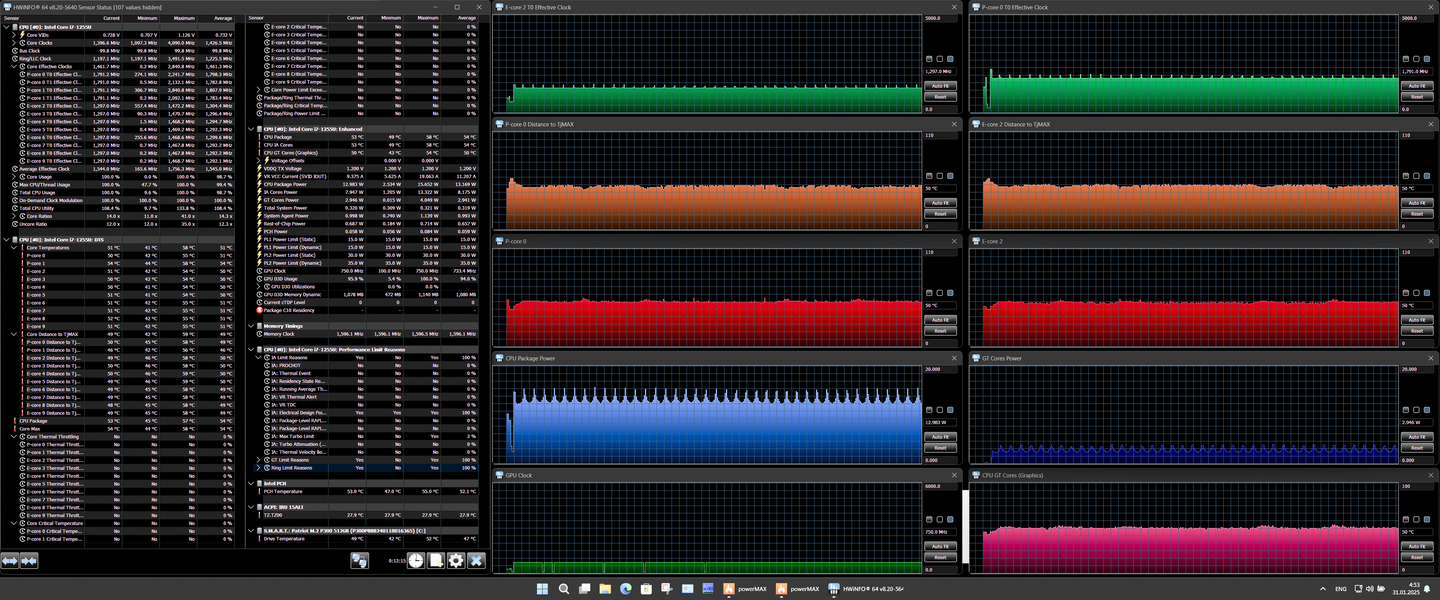Viewport: 1440px width, 600px height.
Task: Click the green swatch in the E-core 2 T0 Effective Clock graph
Action: (929, 59)
